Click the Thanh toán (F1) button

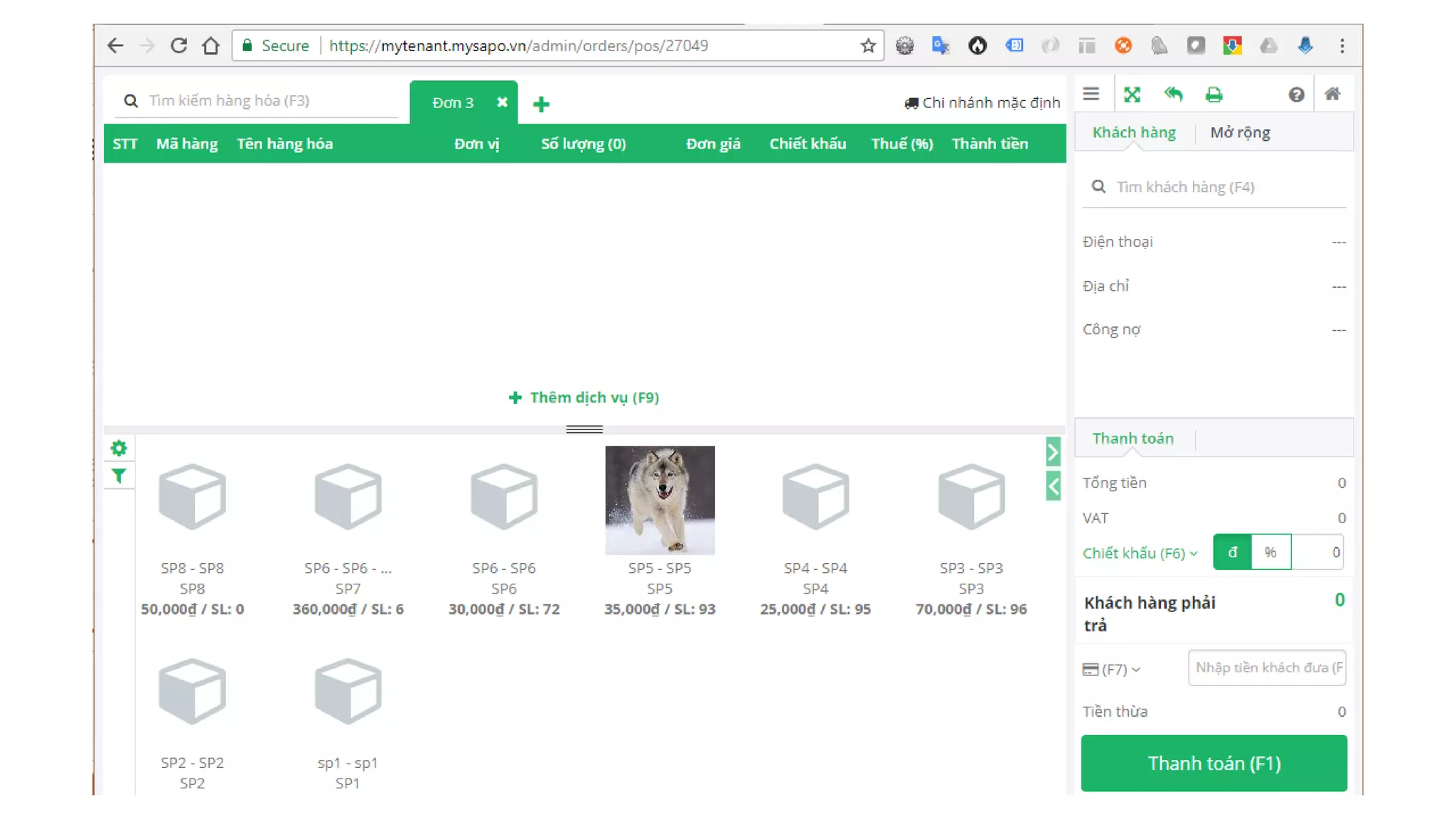[x=1214, y=763]
